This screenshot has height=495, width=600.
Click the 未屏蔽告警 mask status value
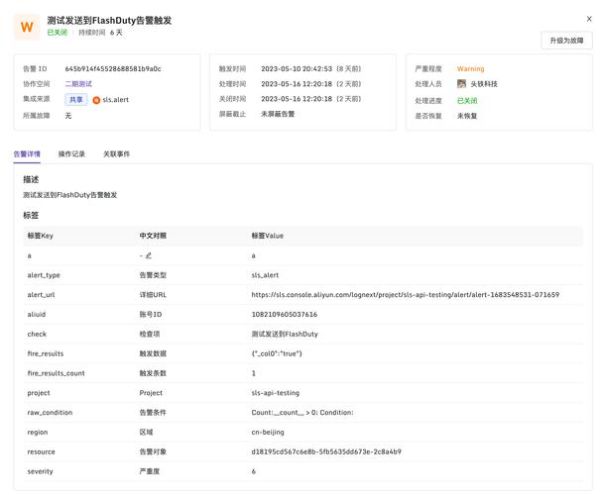278,114
